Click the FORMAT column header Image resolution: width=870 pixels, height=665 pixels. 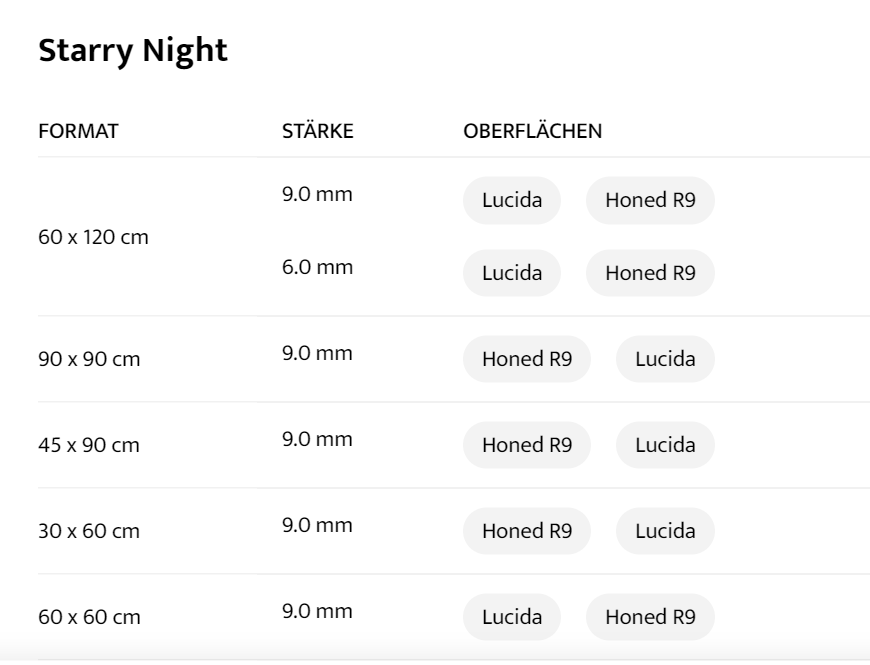78,131
